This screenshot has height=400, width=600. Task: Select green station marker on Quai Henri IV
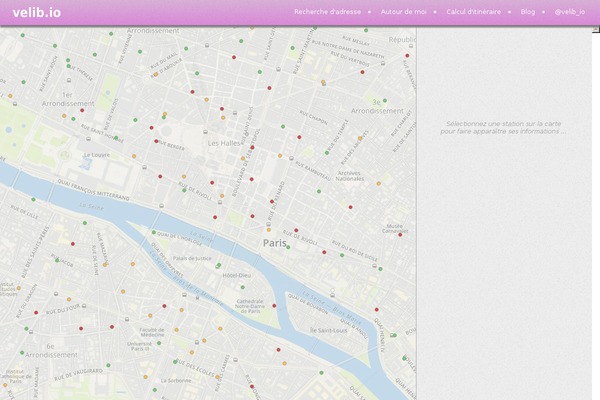pyautogui.click(x=394, y=335)
